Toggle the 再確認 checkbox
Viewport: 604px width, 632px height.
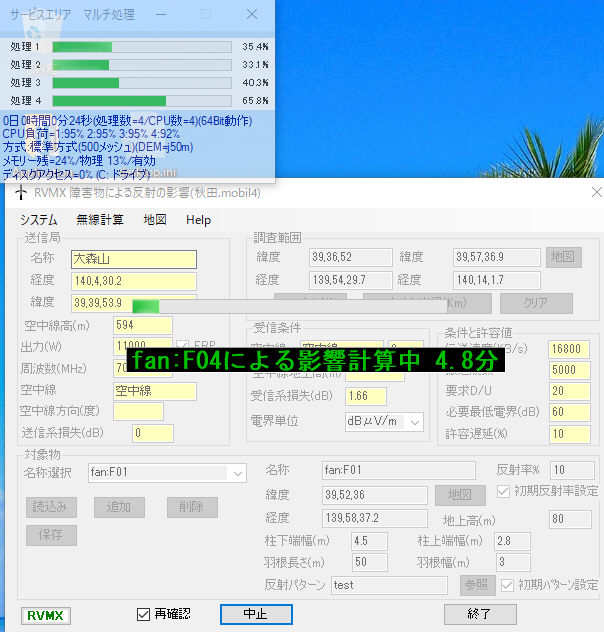click(x=144, y=613)
